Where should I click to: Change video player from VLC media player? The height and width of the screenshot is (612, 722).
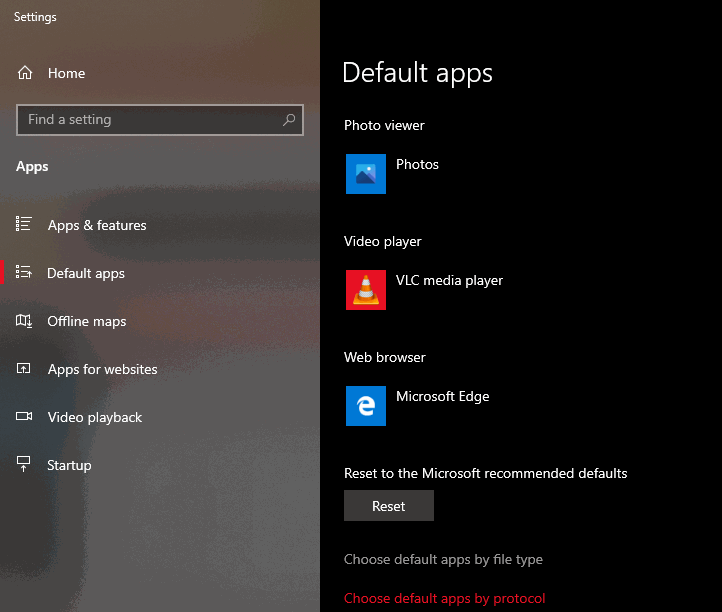tap(449, 280)
